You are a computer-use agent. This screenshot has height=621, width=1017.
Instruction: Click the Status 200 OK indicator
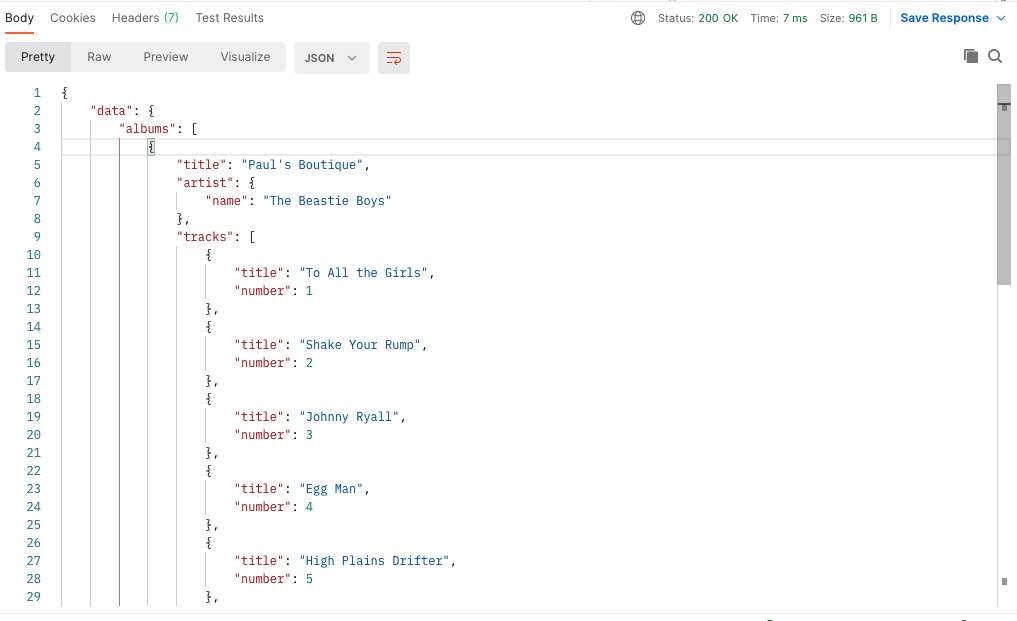(x=698, y=18)
